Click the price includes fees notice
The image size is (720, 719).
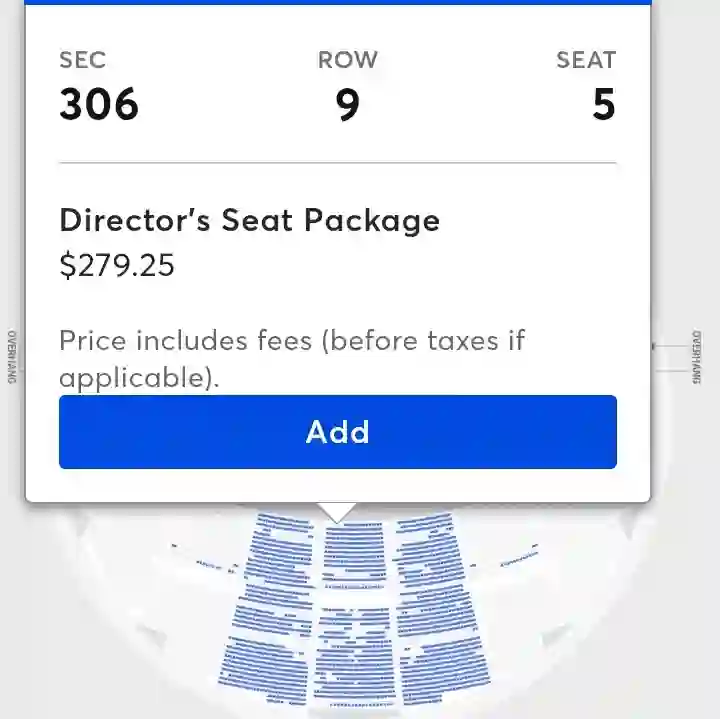click(292, 359)
